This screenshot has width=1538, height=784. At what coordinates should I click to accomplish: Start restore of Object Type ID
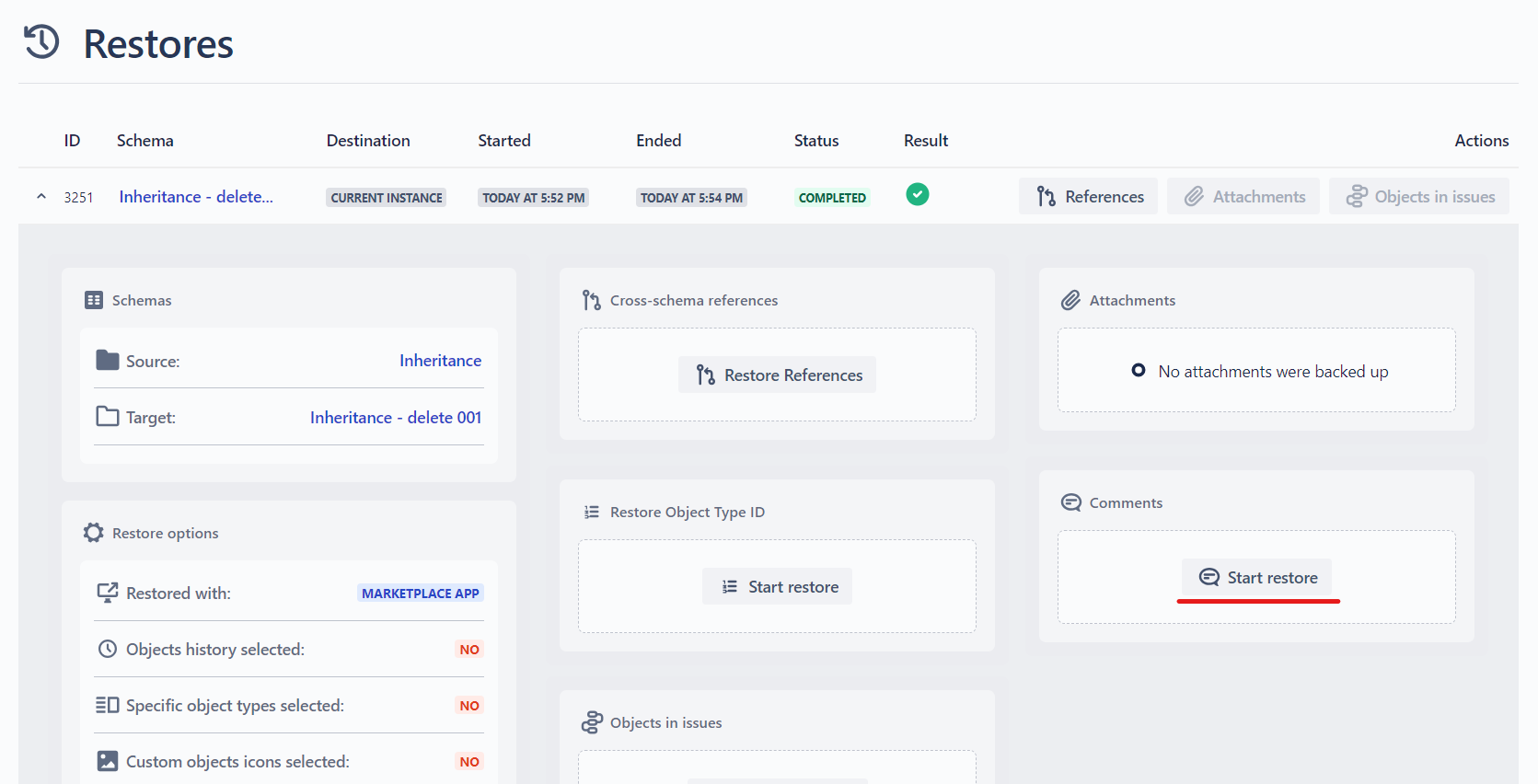778,586
